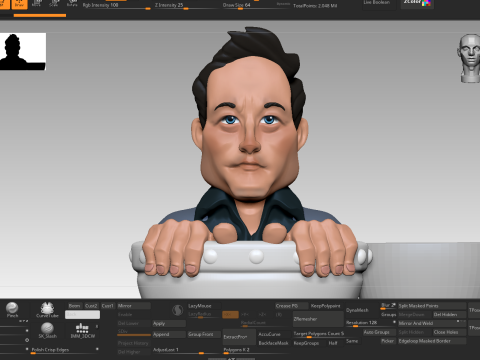Click the Append button
The height and width of the screenshot is (360, 480).
click(169, 334)
